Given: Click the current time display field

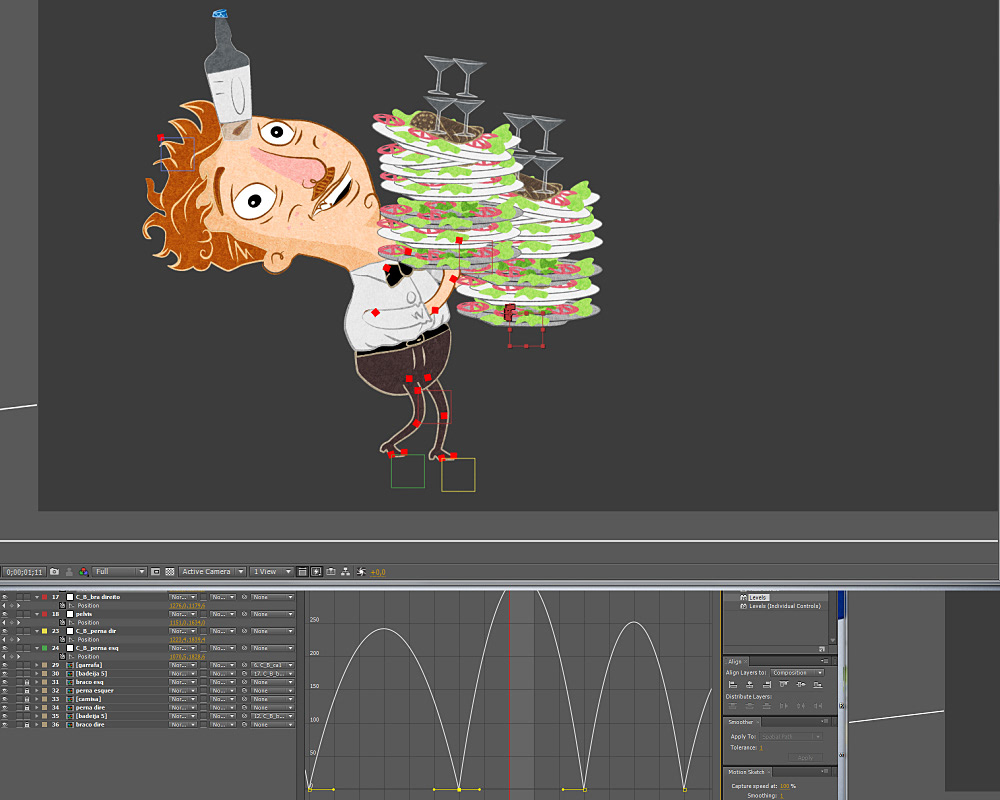Looking at the screenshot, I should click(x=22, y=571).
